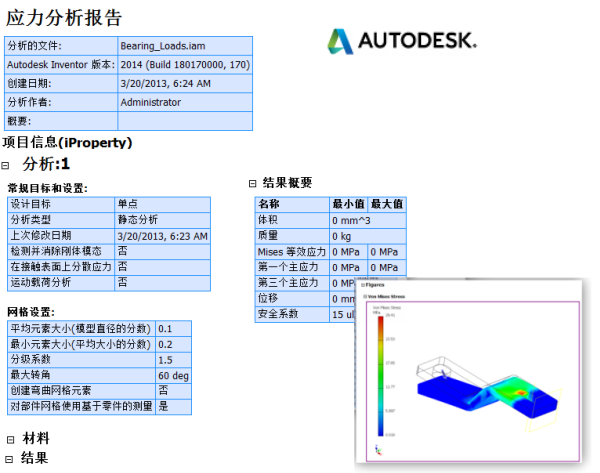The height and width of the screenshot is (473, 600).
Task: Click the 上次修改日期 label cell
Action: point(61,236)
